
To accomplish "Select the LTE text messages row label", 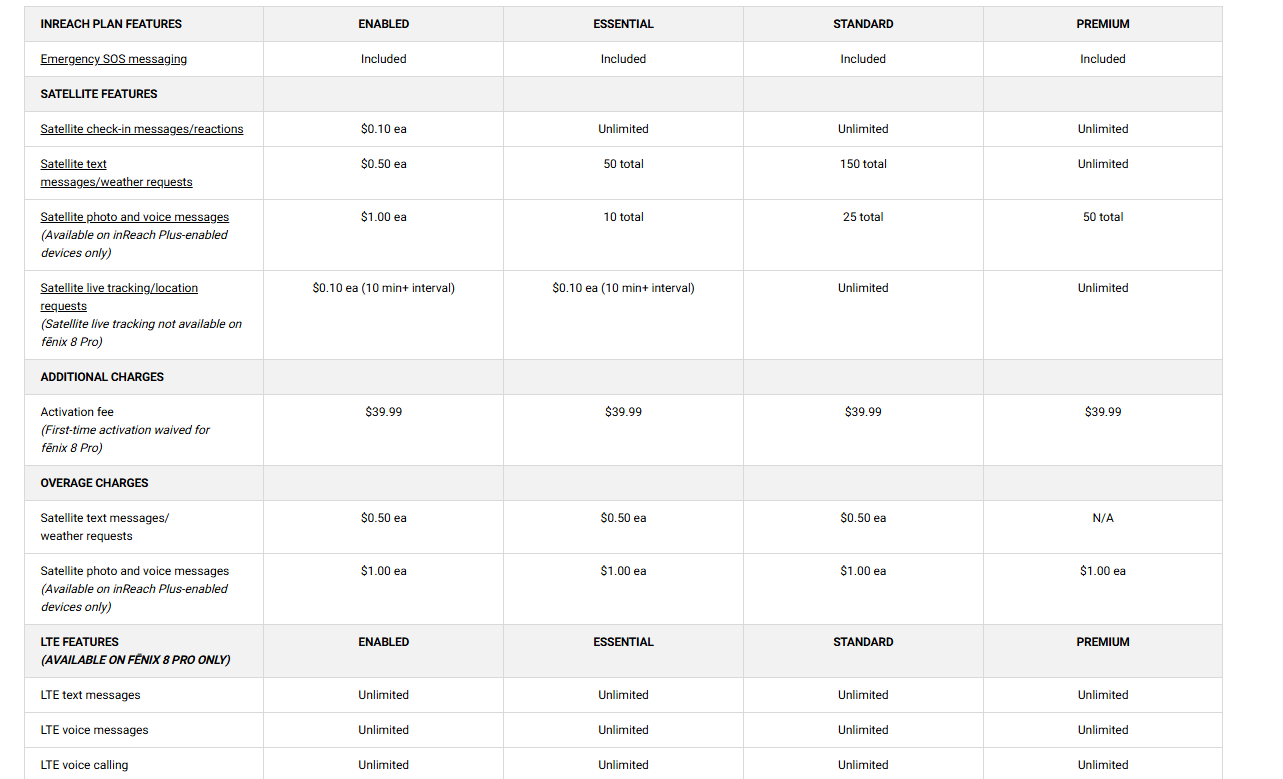I will pos(90,695).
